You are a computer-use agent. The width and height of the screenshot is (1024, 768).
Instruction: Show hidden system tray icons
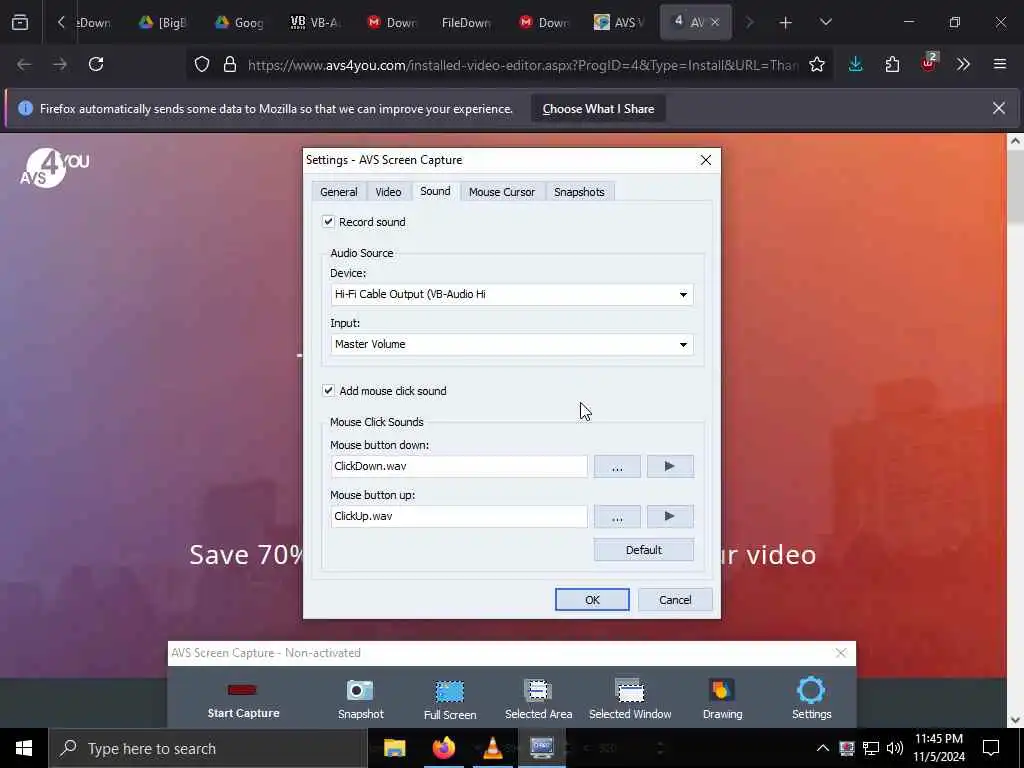pyautogui.click(x=823, y=748)
